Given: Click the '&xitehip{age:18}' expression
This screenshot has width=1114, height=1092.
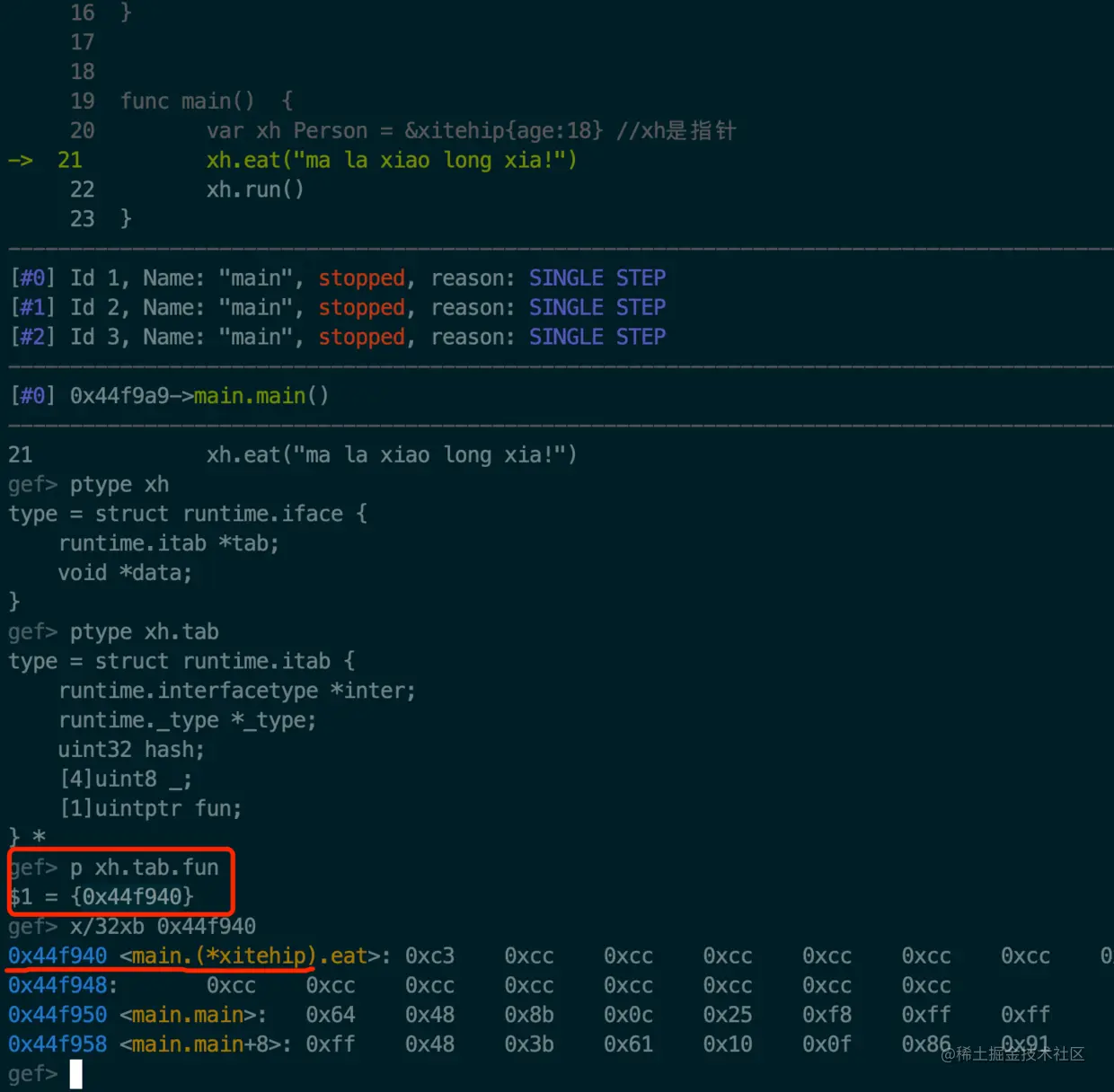Looking at the screenshot, I should coord(504,130).
